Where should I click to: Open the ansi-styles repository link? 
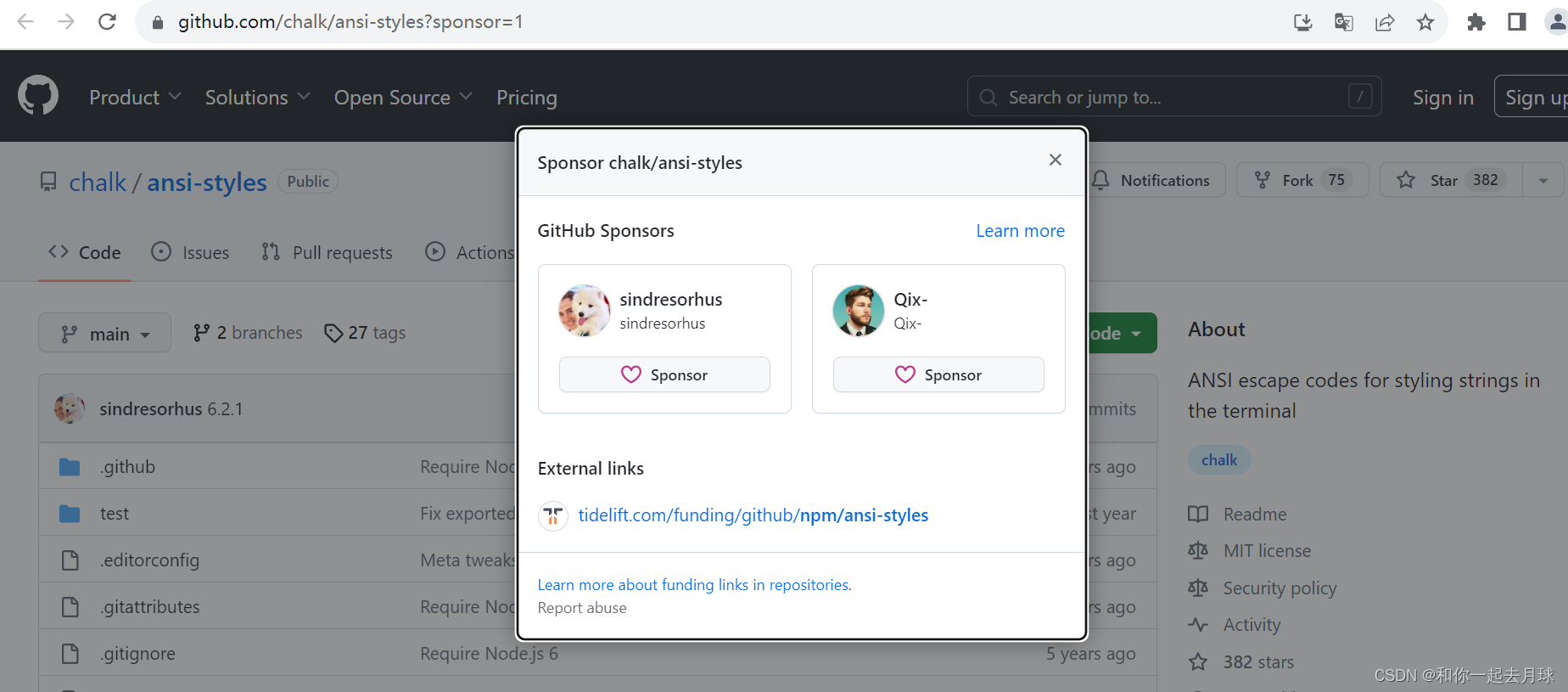(207, 182)
